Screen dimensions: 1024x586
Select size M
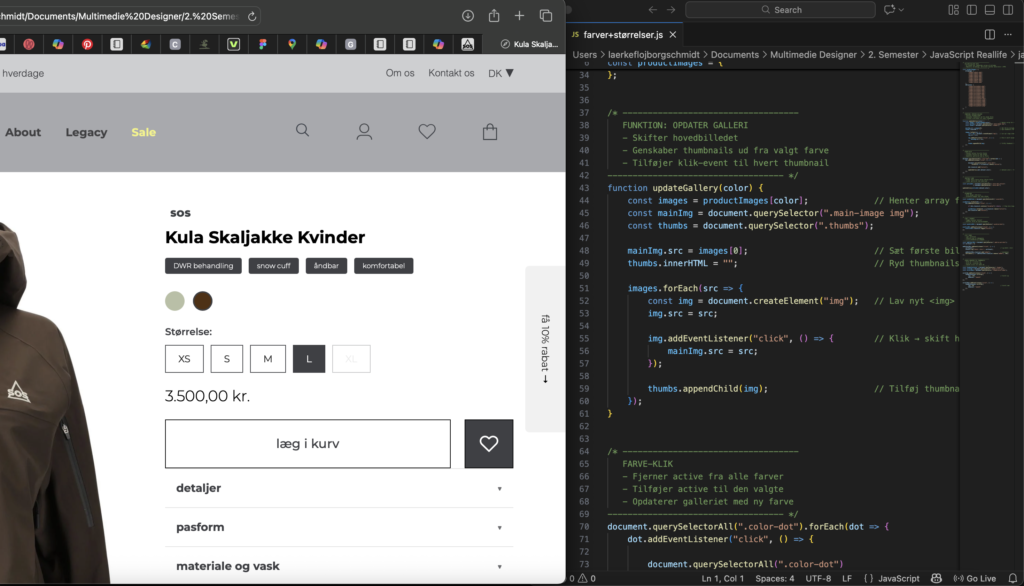268,359
